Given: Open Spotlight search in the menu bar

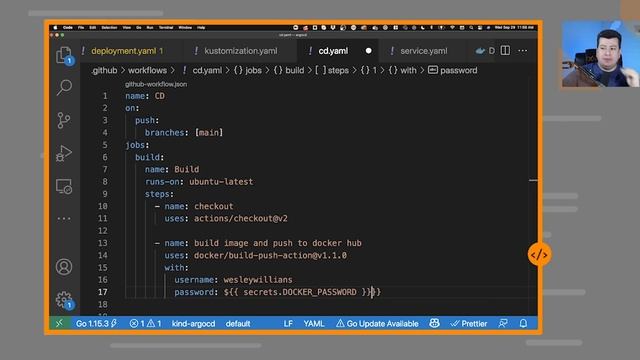Looking at the screenshot, I should tap(471, 27).
